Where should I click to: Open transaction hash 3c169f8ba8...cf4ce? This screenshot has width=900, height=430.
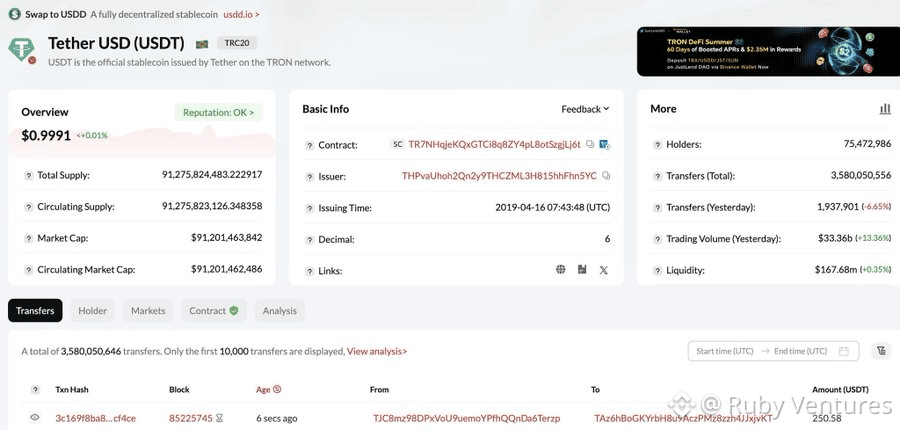96,418
